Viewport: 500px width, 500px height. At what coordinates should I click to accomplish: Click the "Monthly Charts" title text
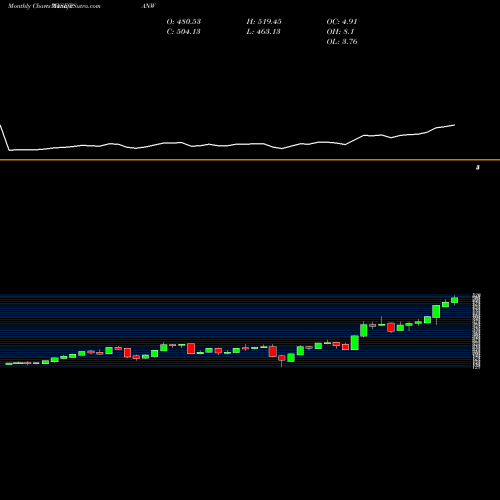point(29,6)
